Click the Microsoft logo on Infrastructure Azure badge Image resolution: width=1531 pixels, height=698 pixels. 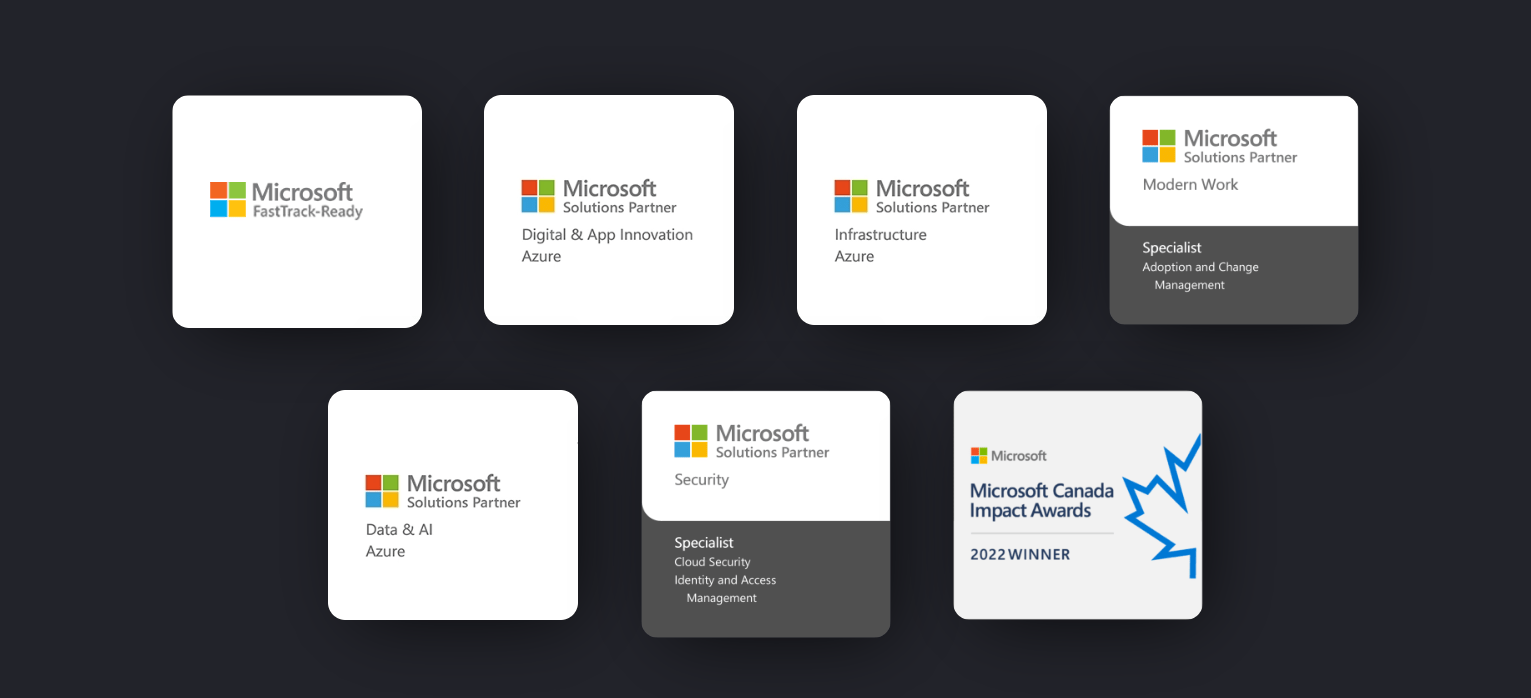click(852, 196)
